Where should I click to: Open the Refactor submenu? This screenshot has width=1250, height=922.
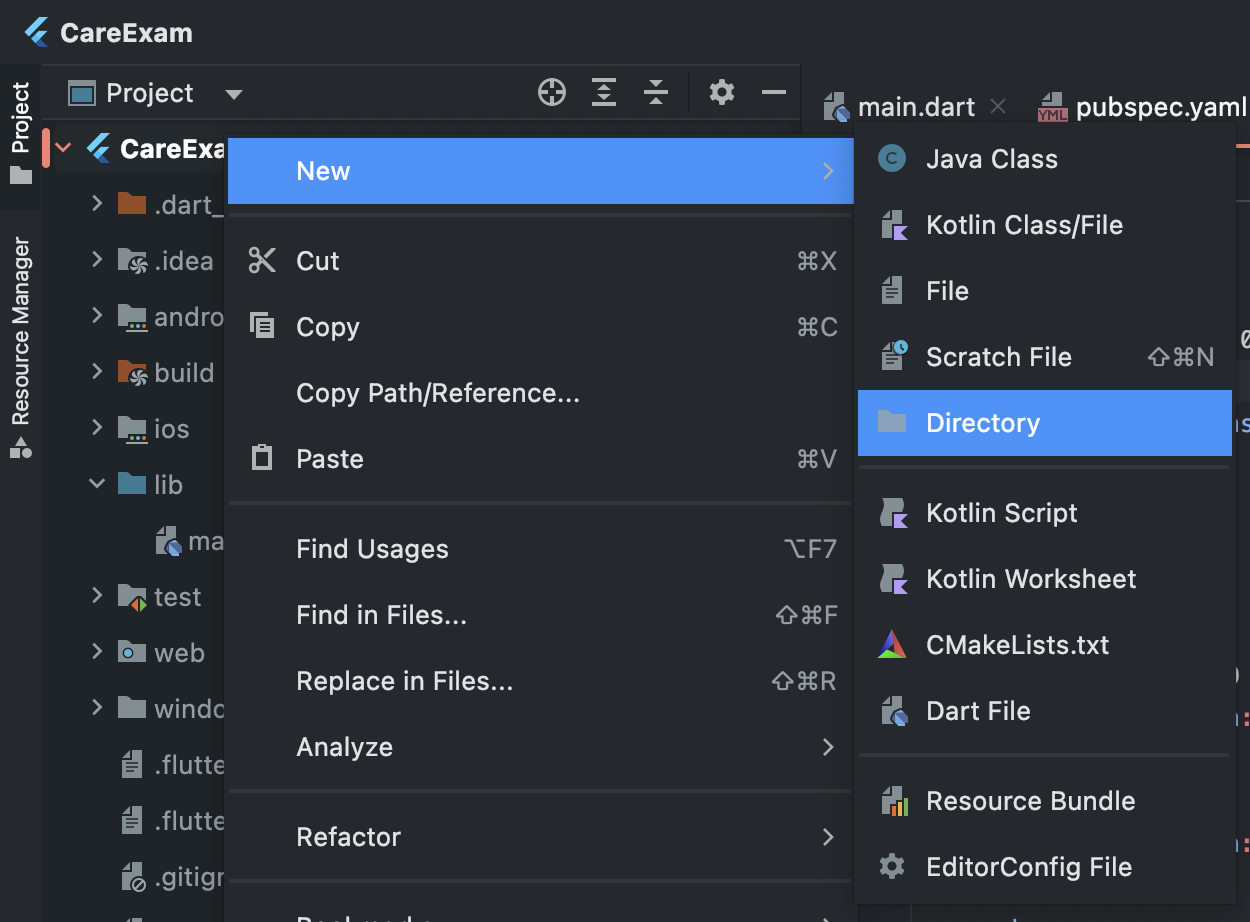coord(540,837)
